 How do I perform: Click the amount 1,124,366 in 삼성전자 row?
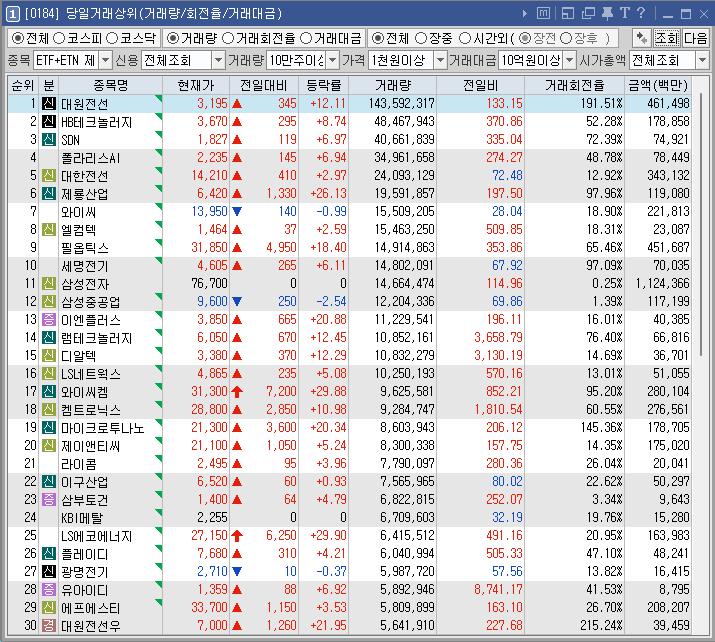coord(663,283)
